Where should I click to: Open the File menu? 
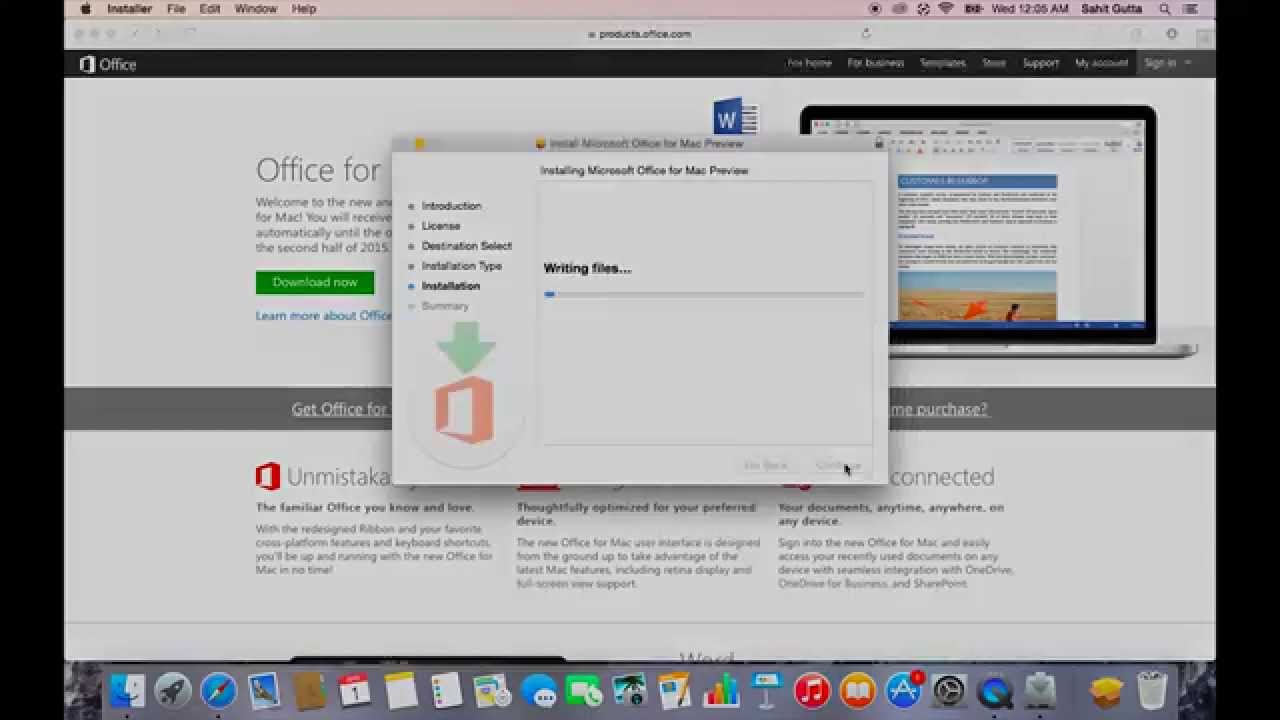[x=176, y=9]
